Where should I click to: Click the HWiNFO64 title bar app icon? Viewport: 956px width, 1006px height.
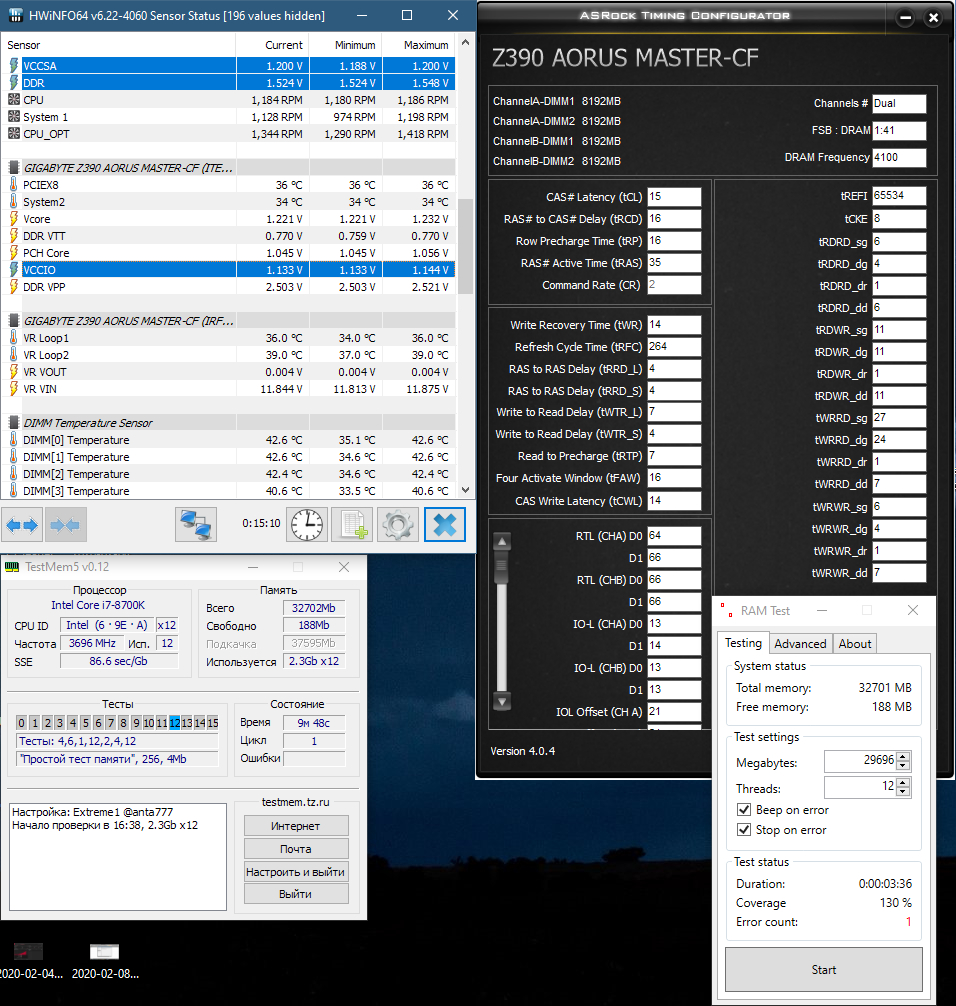click(x=16, y=15)
